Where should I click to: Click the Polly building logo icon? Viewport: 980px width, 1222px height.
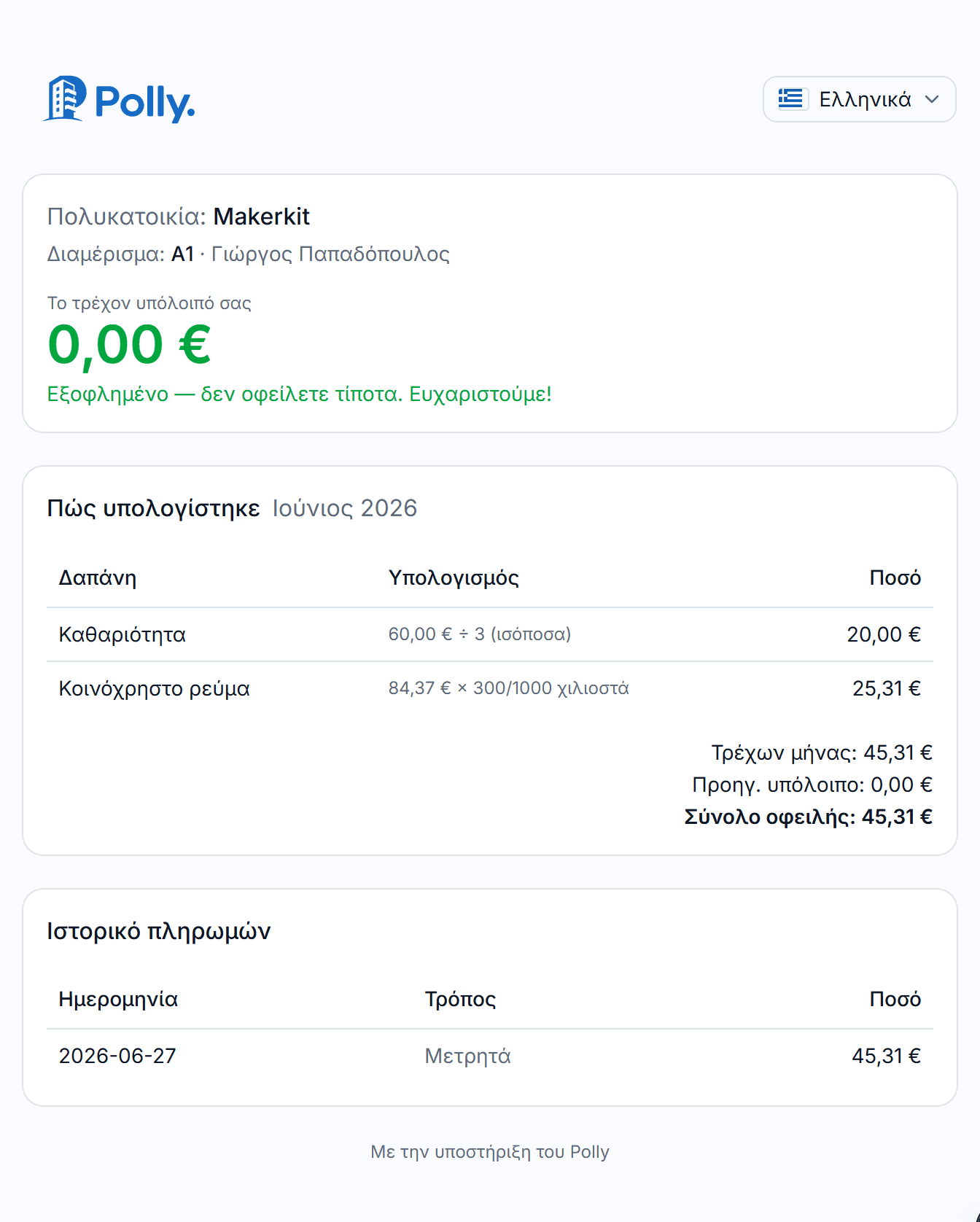pos(64,98)
